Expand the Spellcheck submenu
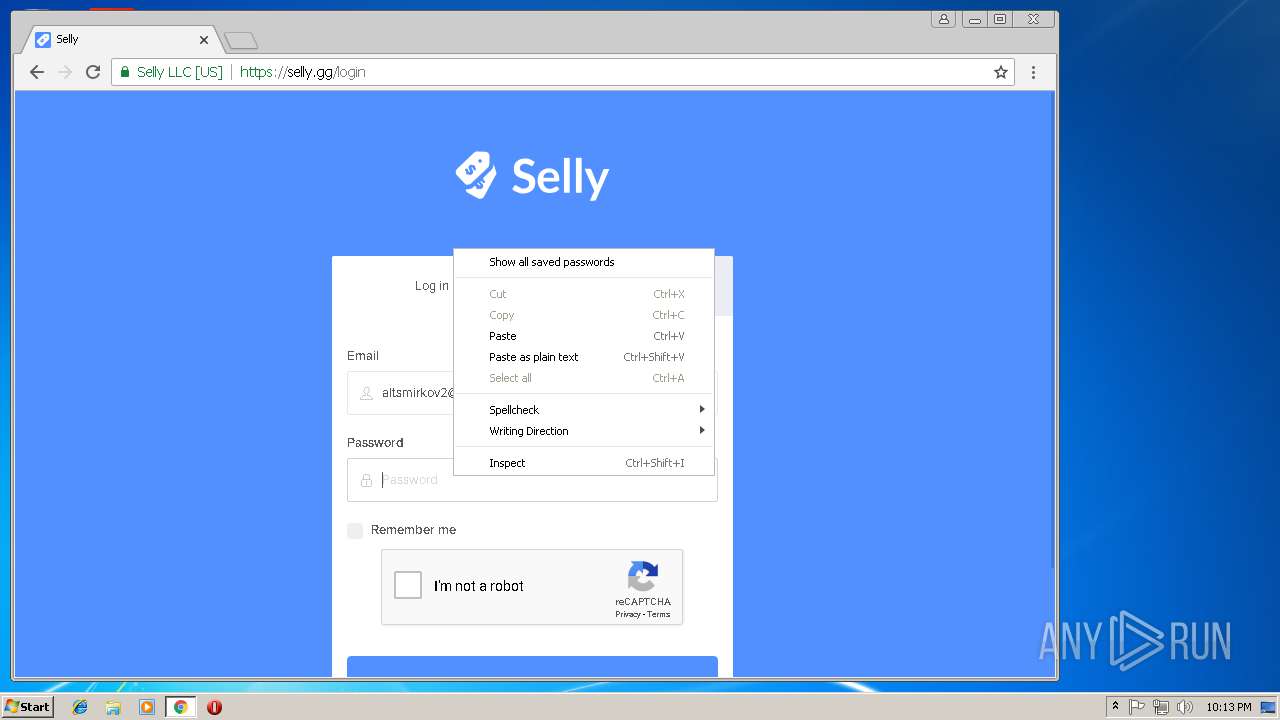Screen dimensions: 1280x720 [x=584, y=410]
